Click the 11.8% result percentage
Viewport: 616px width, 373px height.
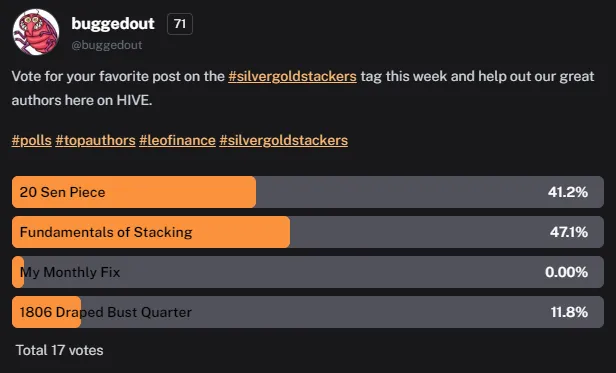coord(569,312)
